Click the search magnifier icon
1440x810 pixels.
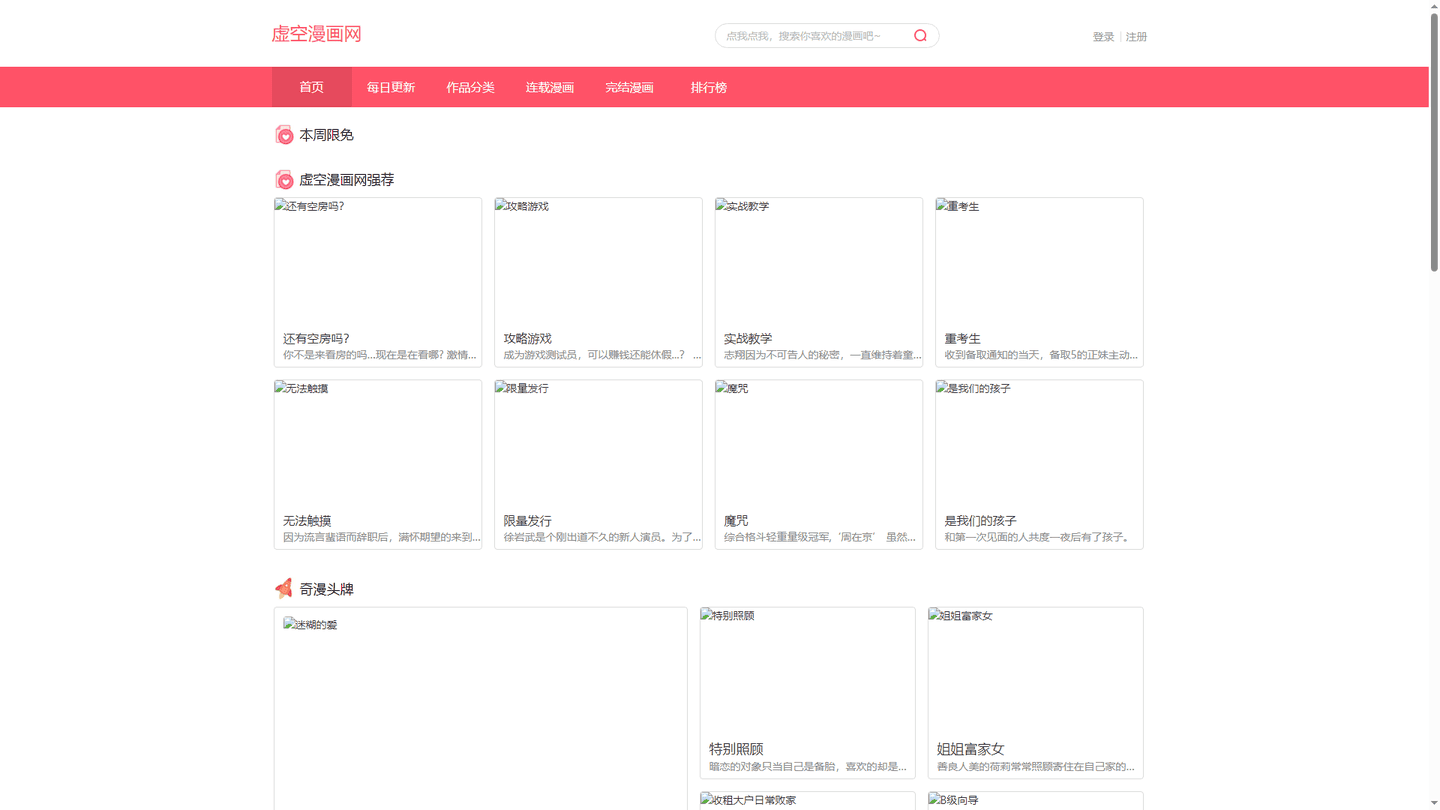pyautogui.click(x=920, y=36)
